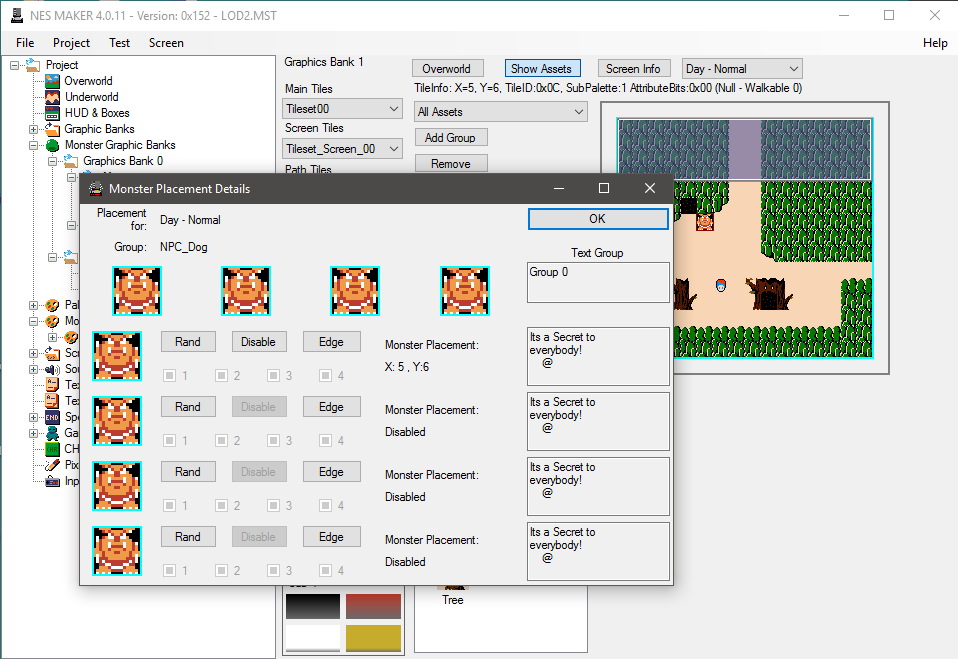The height and width of the screenshot is (659, 958).
Task: Expand the Graphic Banks tree node
Action: [34, 129]
